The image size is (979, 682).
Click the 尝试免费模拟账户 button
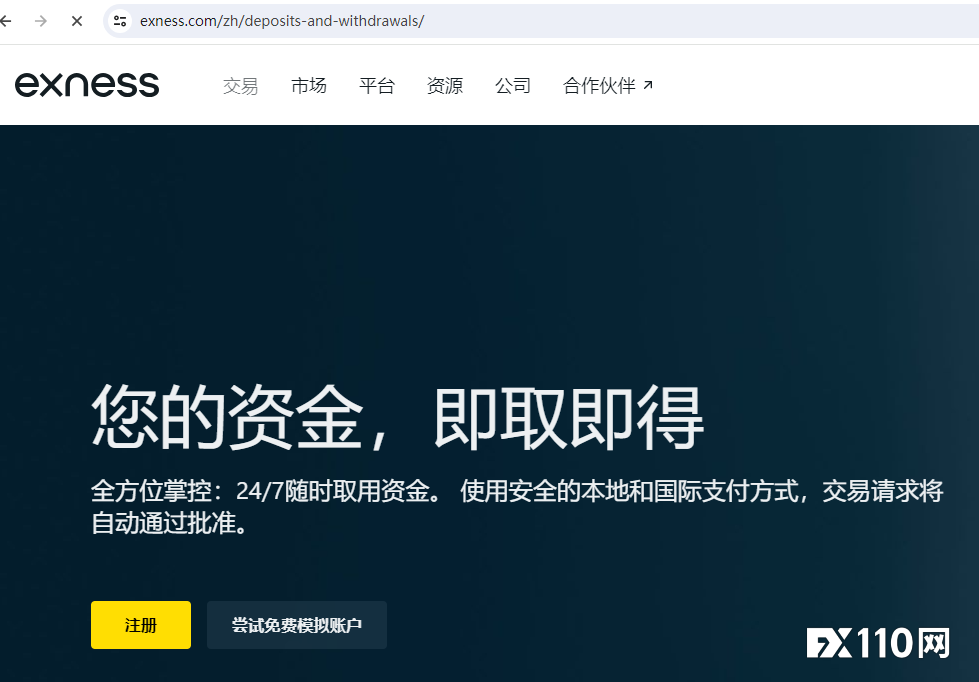[297, 625]
